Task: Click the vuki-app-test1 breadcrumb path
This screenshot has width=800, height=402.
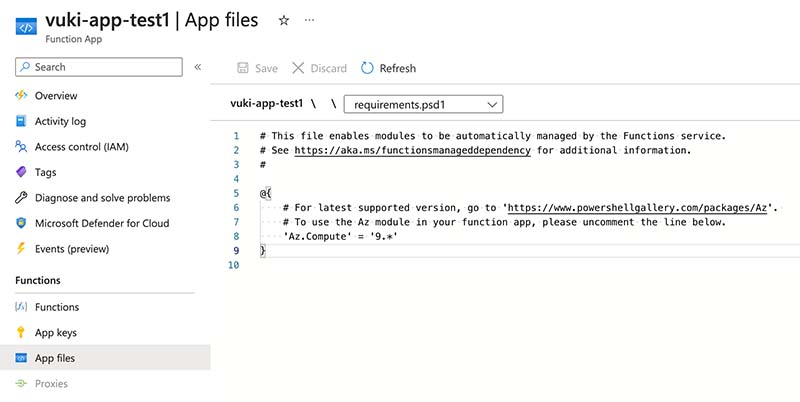Action: 266,104
